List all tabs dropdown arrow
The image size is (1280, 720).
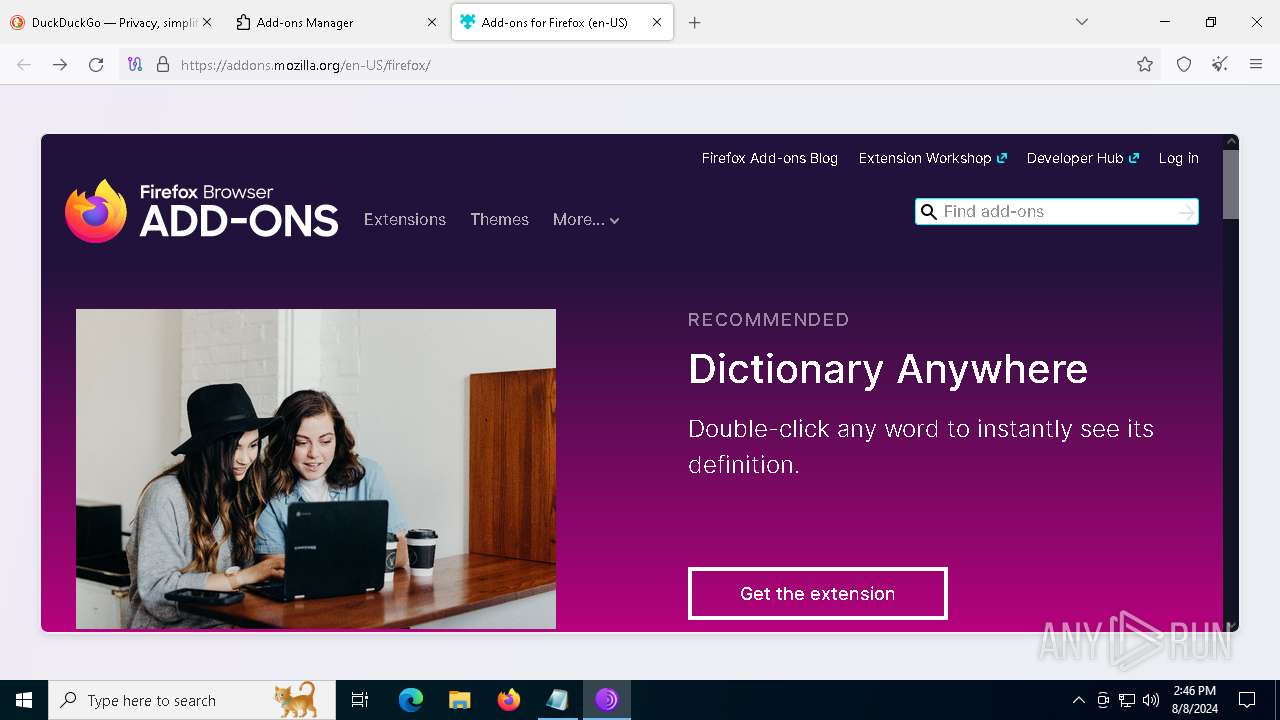(x=1082, y=22)
